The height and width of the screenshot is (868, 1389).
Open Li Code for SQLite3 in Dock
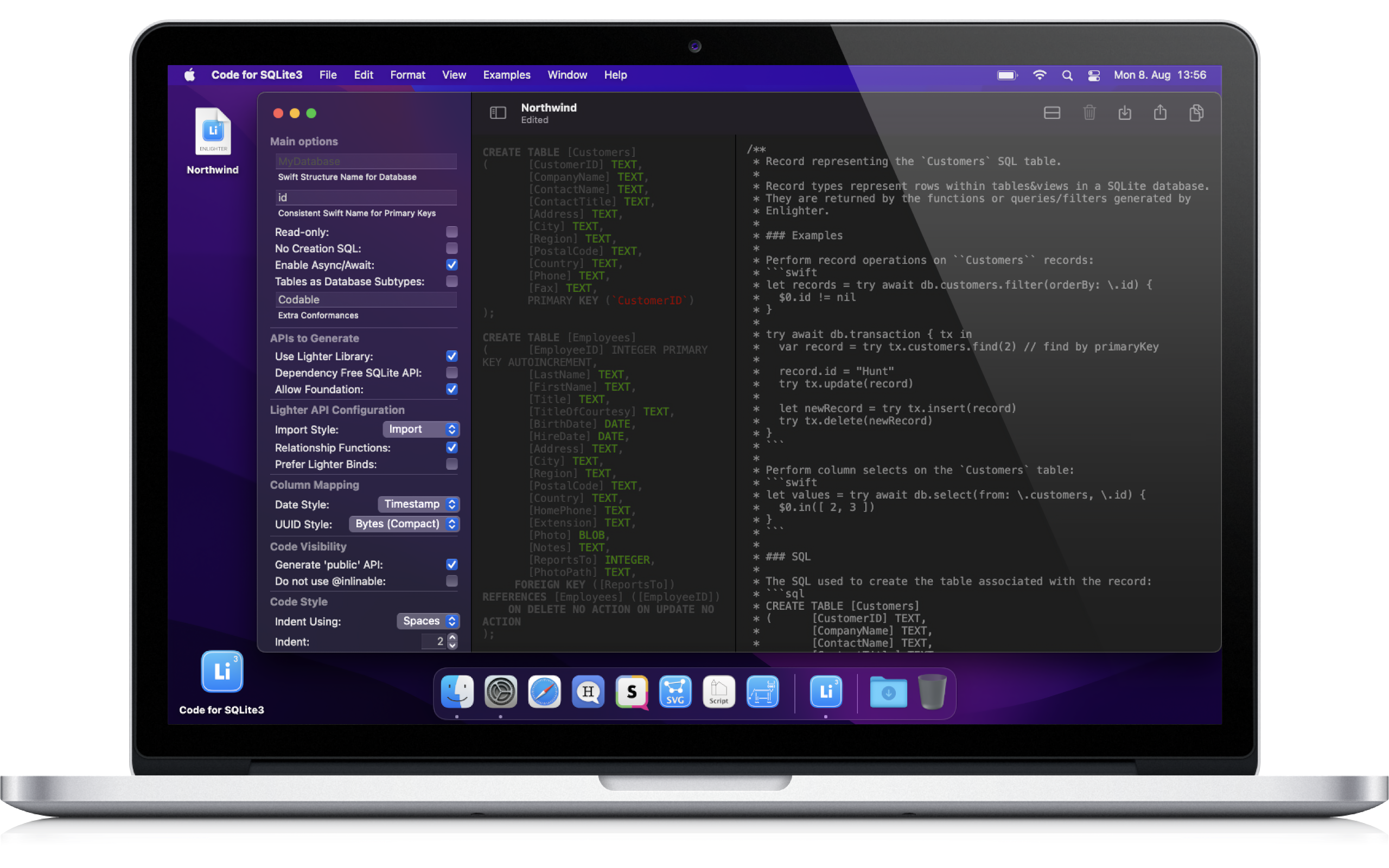tap(825, 692)
